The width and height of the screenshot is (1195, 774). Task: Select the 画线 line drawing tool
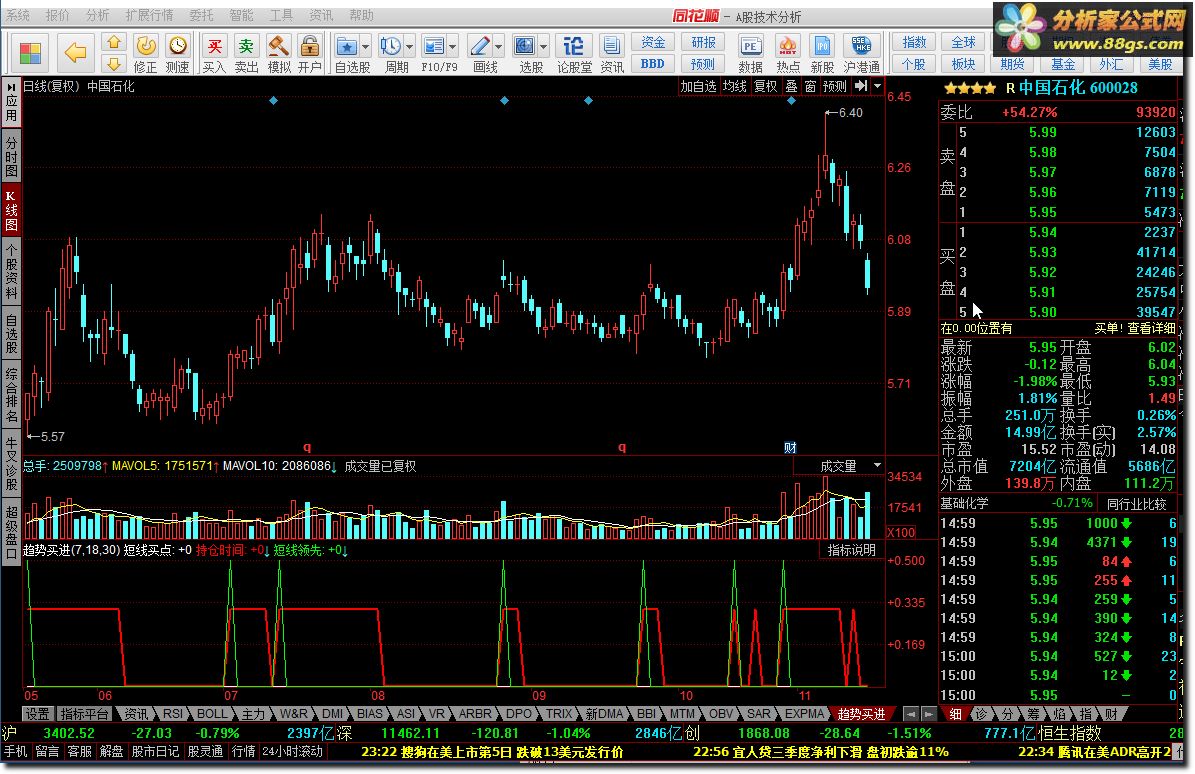[x=480, y=53]
